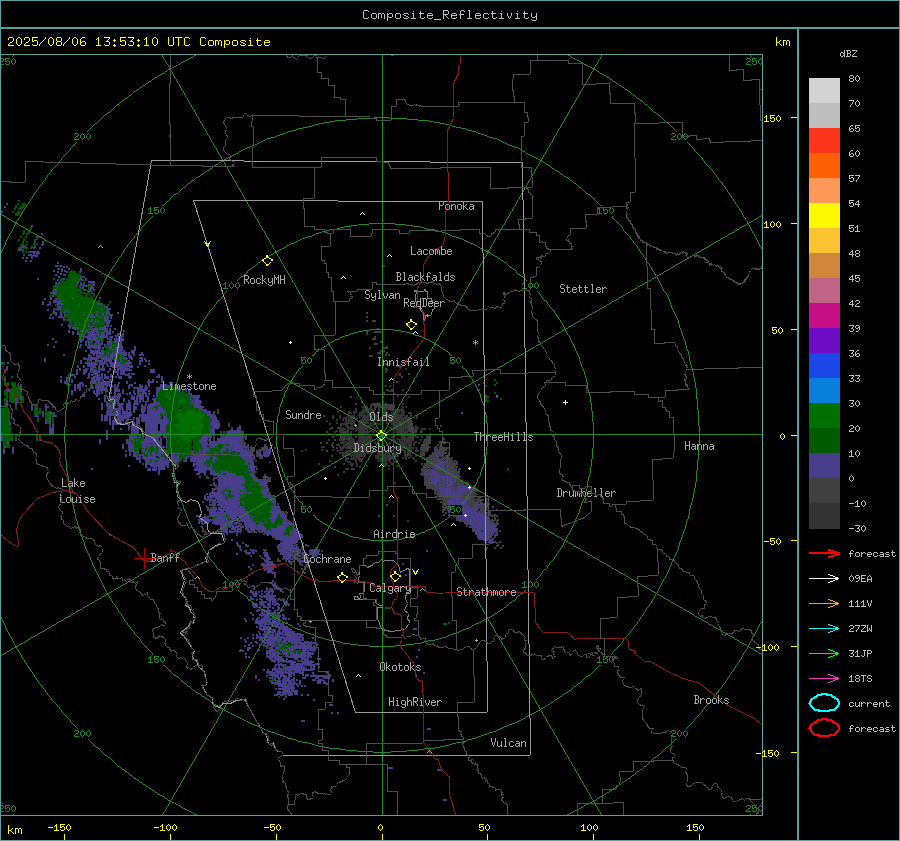Click the Brooks city label
The image size is (900, 841).
coord(711,700)
